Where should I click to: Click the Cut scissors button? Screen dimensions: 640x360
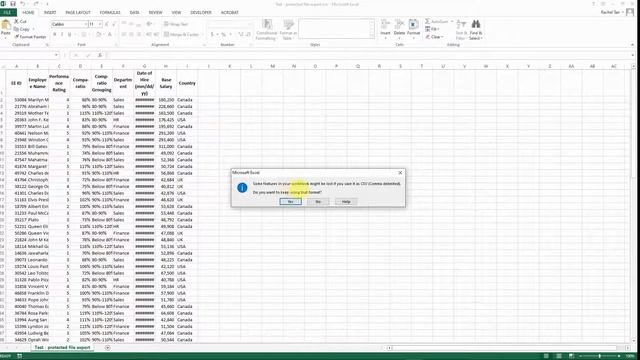[x=20, y=21]
